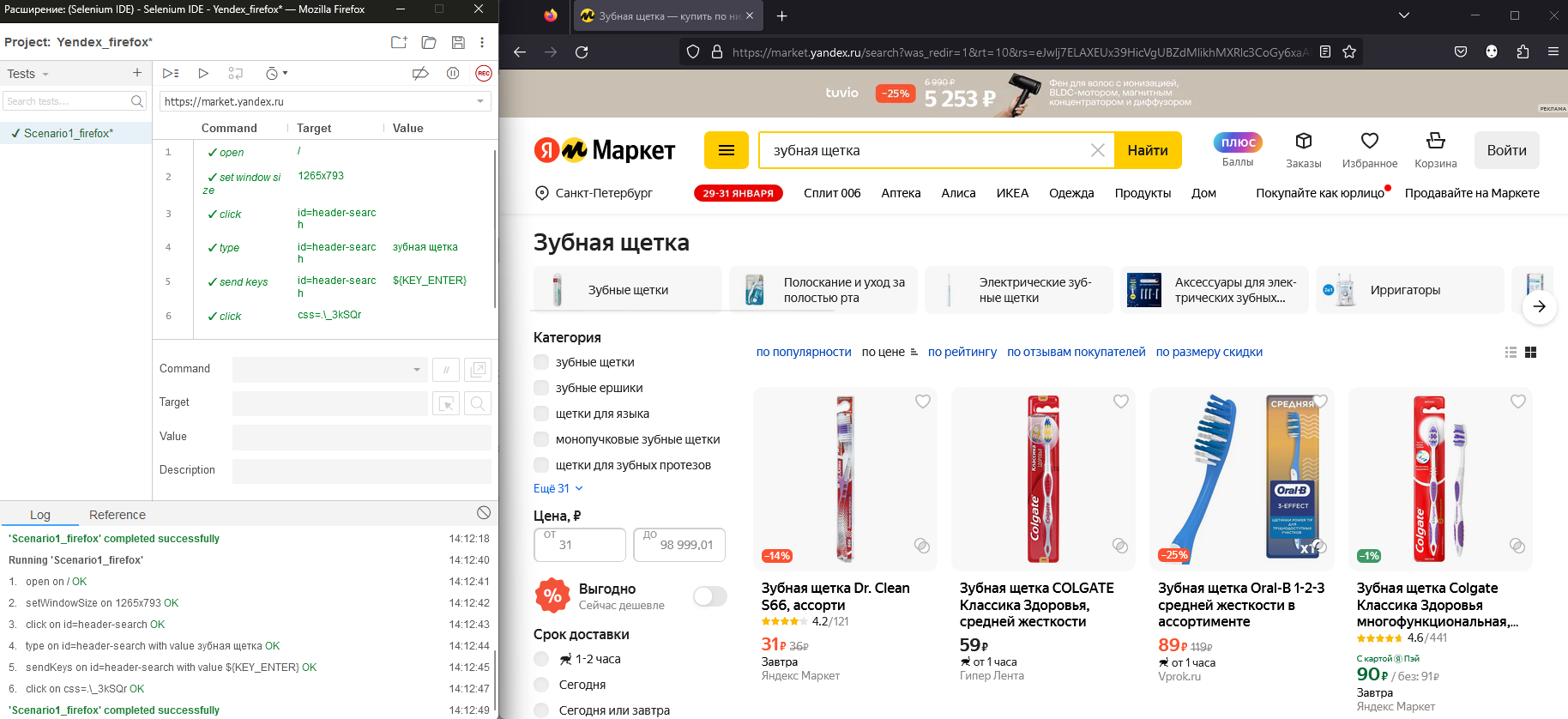This screenshot has height=719, width=1568.
Task: Reload the Firefox page
Action: [x=582, y=52]
